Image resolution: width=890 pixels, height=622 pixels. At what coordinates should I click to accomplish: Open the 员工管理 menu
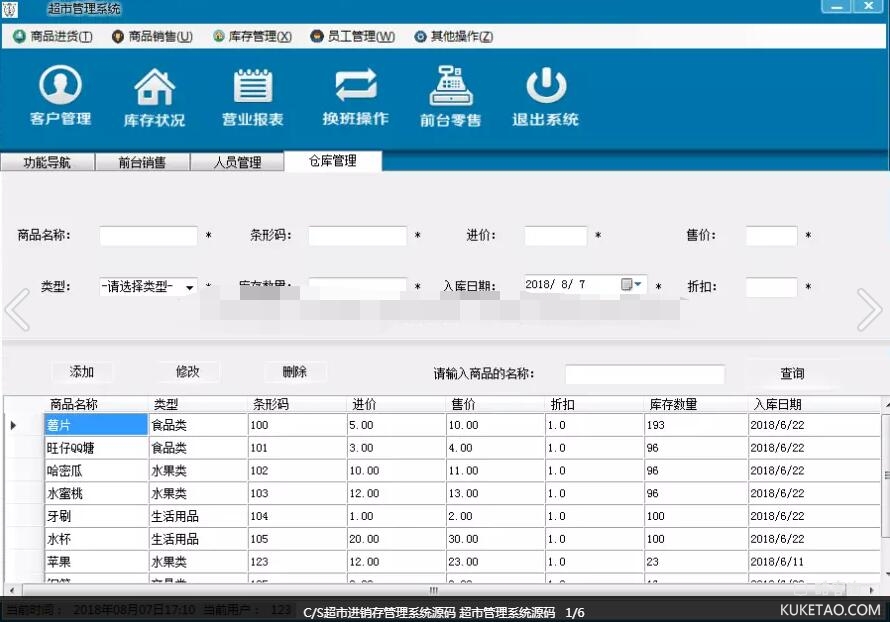click(x=352, y=37)
